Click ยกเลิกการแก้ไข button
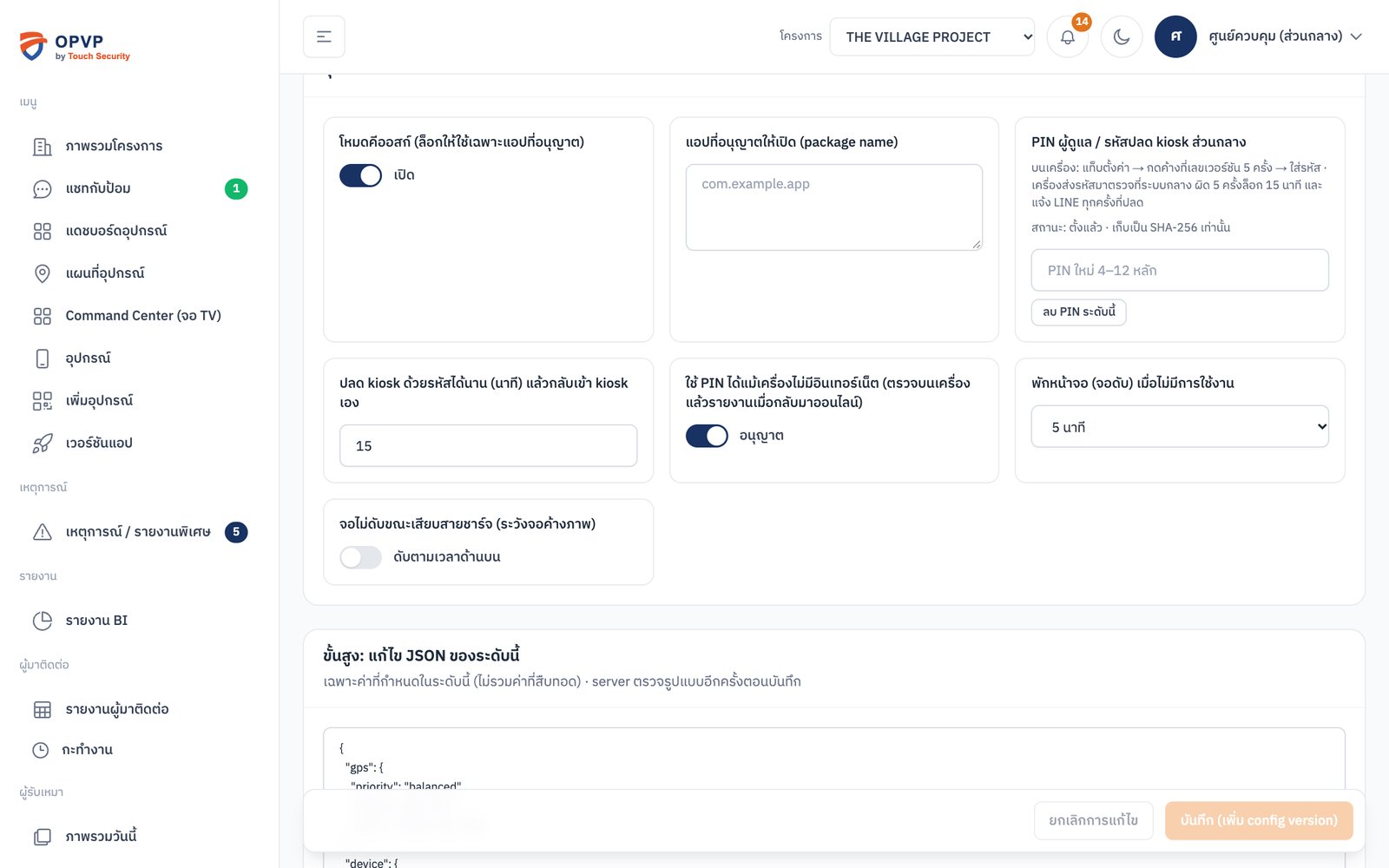Image resolution: width=1389 pixels, height=868 pixels. point(1093,820)
